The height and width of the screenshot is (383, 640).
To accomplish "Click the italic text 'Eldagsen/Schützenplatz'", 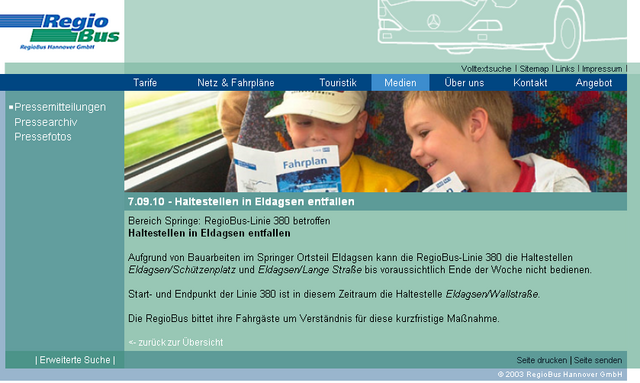I will point(182,270).
